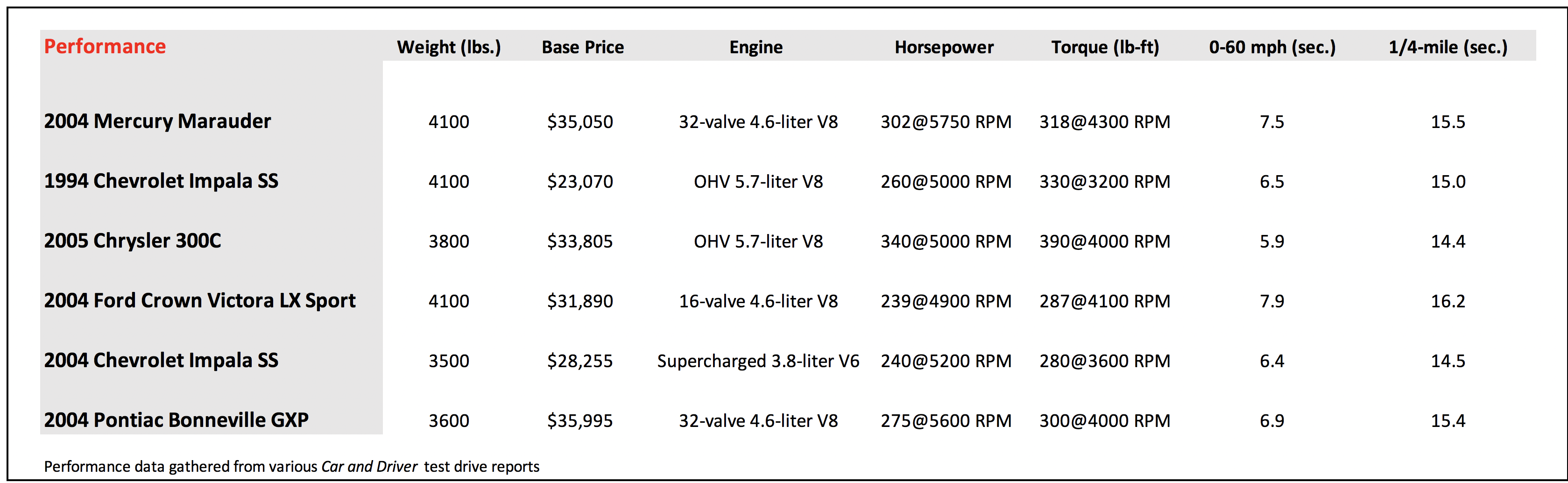Click the Torque (lb-ft) column header

coord(1105,47)
